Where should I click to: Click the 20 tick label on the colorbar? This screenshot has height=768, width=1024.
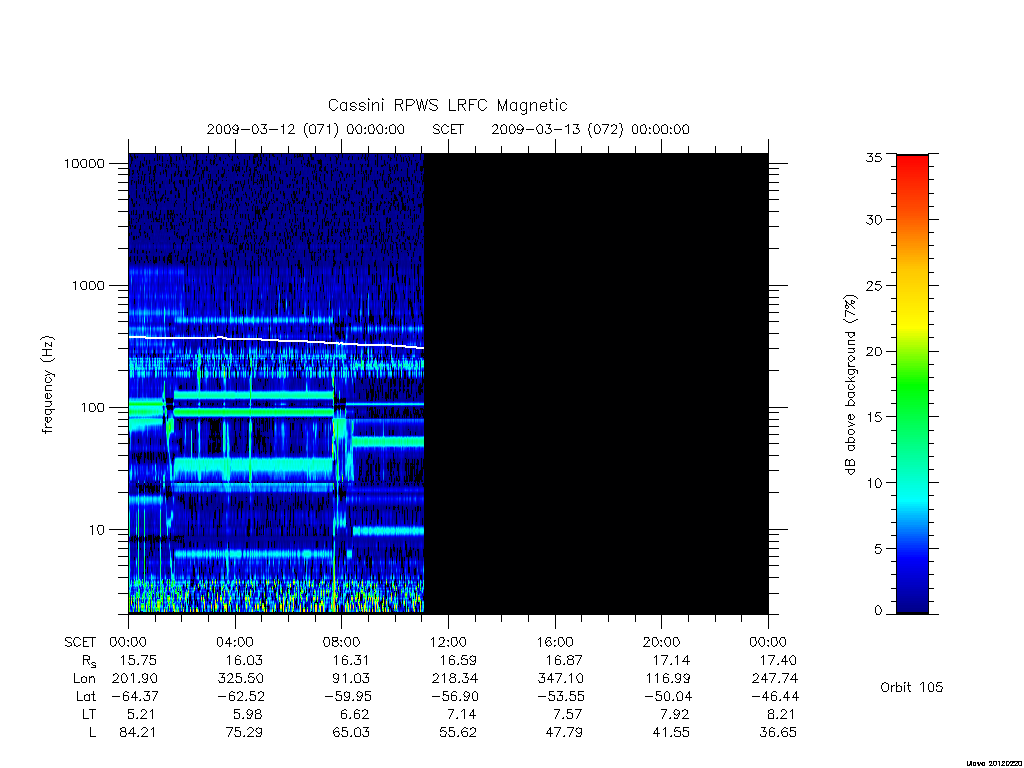pyautogui.click(x=874, y=351)
